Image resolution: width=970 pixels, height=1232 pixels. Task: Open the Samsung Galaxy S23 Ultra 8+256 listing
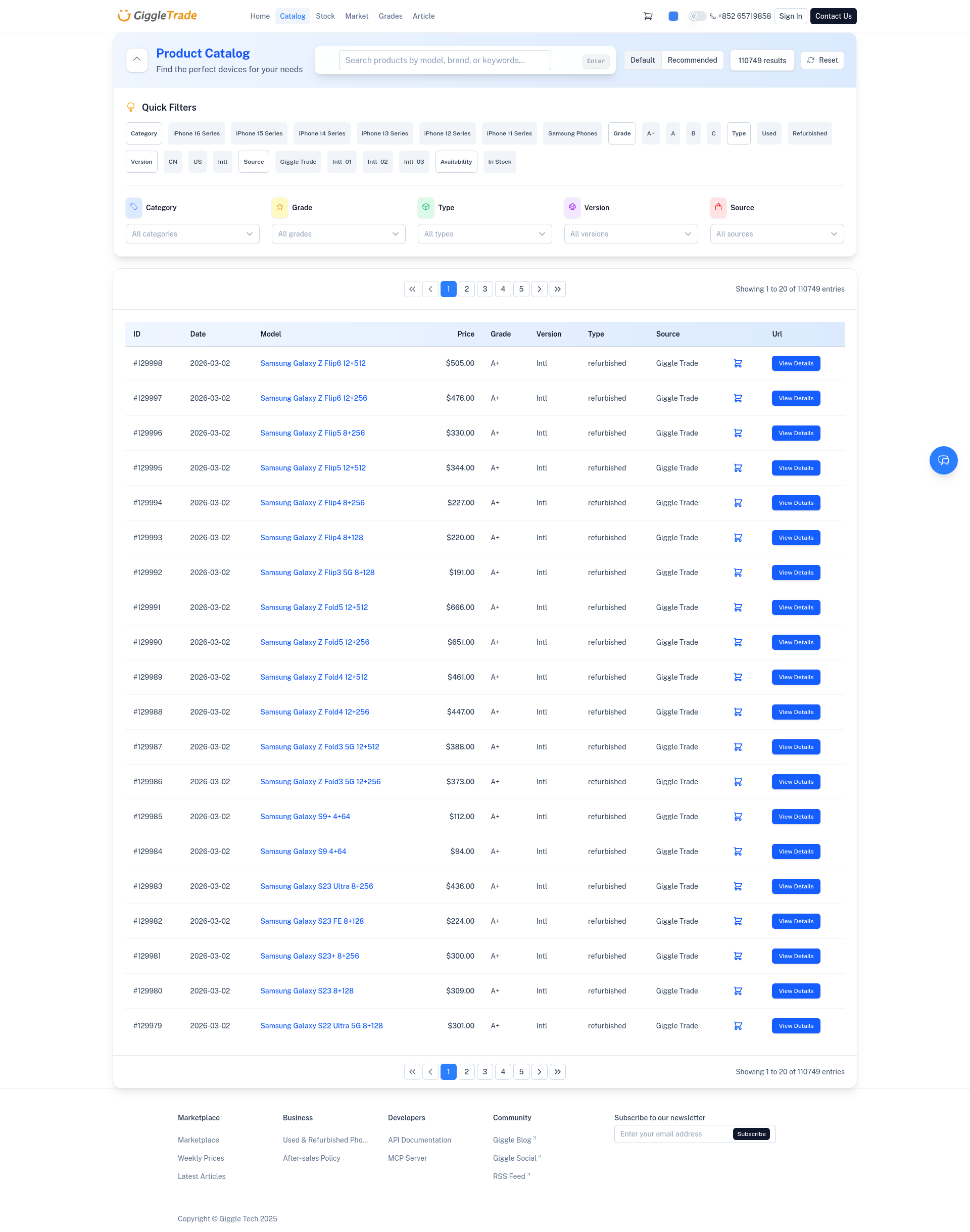(x=316, y=886)
